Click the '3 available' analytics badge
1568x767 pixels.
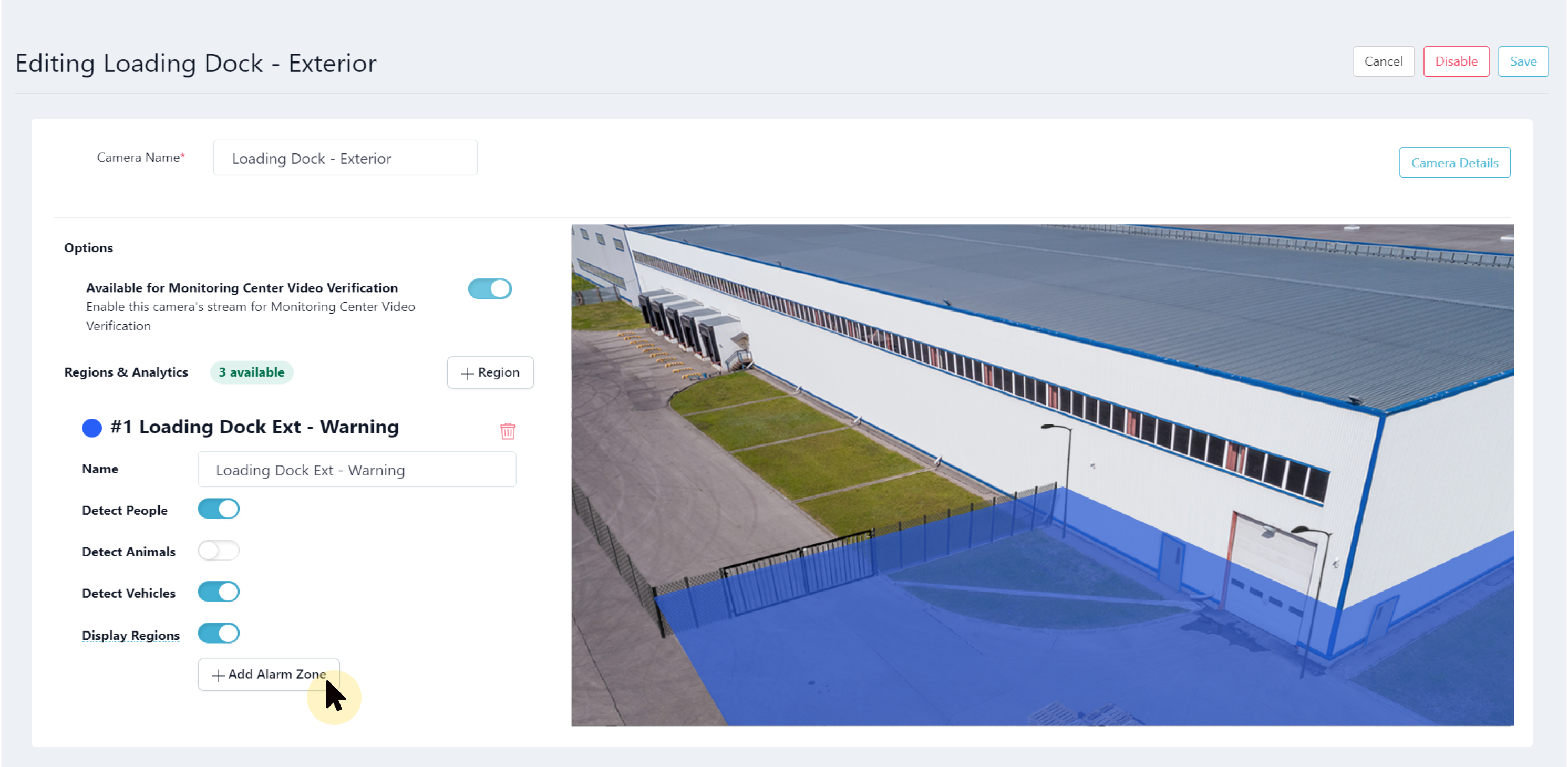(x=251, y=372)
